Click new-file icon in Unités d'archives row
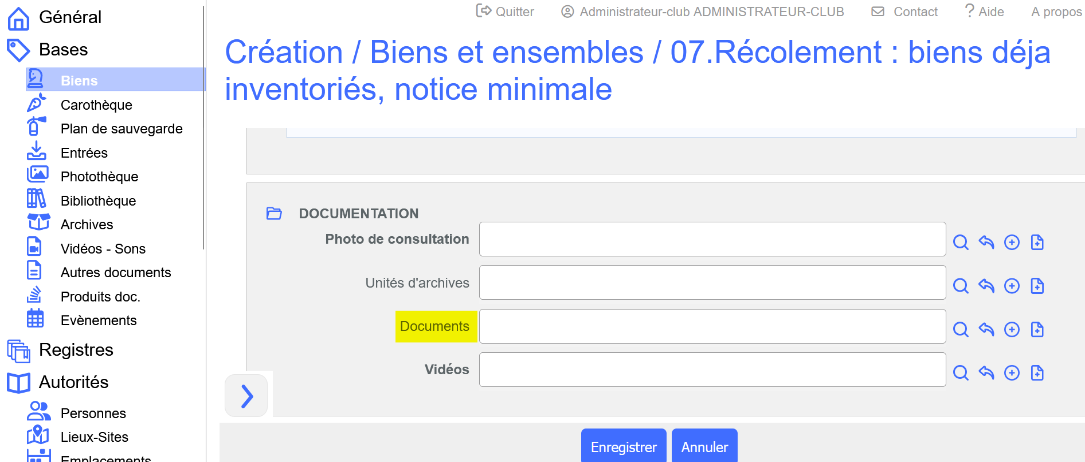1085x462 pixels. click(x=1037, y=286)
